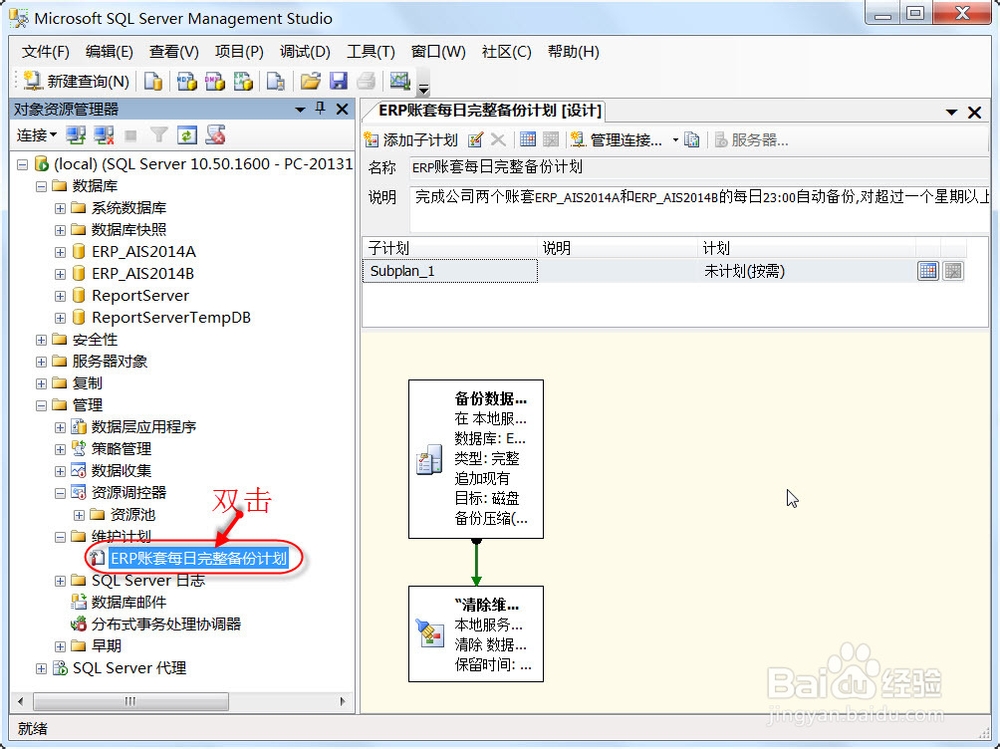Click the 名称 input field
Image resolution: width=1000 pixels, height=749 pixels.
(698, 168)
